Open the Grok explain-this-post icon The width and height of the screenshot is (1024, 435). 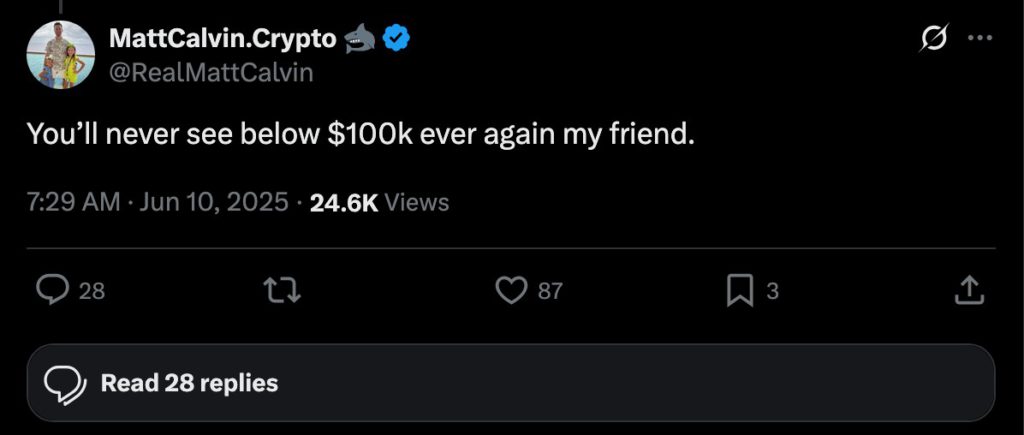[933, 39]
